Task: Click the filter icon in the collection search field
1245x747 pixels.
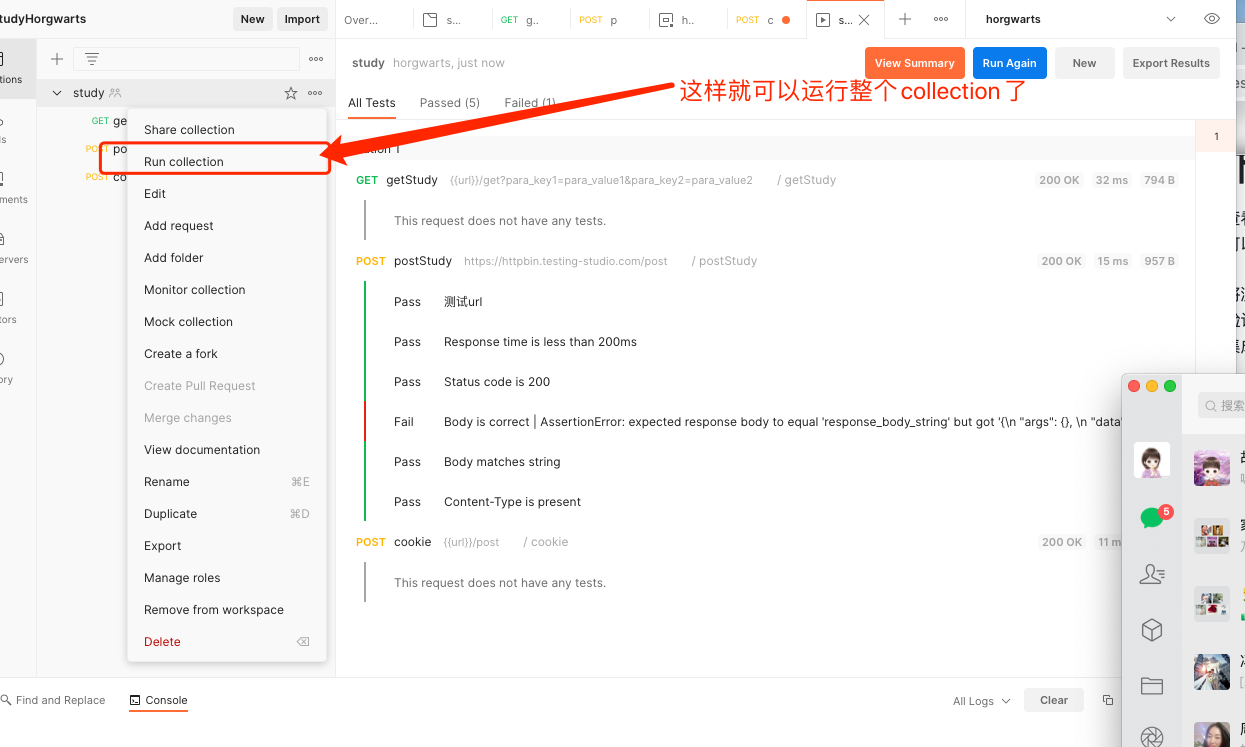Action: pyautogui.click(x=92, y=59)
